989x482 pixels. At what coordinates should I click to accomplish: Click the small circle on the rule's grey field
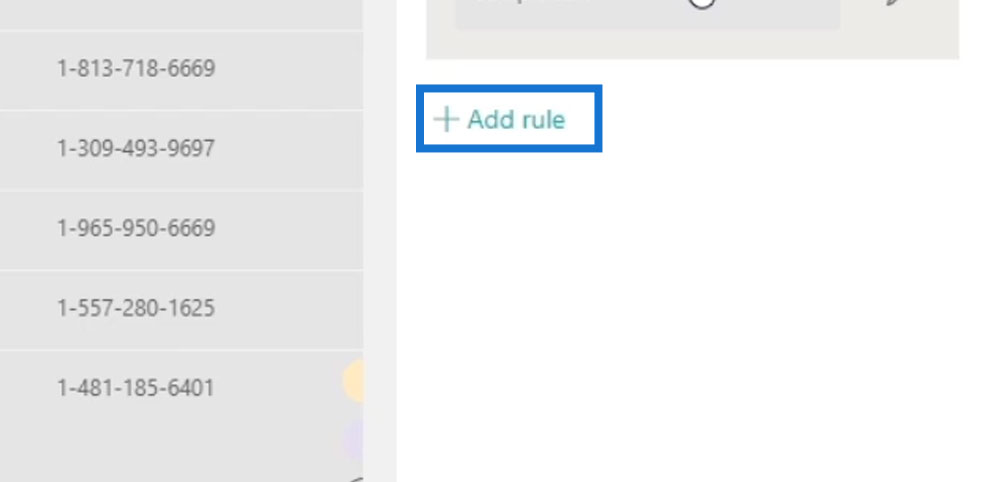(701, 4)
